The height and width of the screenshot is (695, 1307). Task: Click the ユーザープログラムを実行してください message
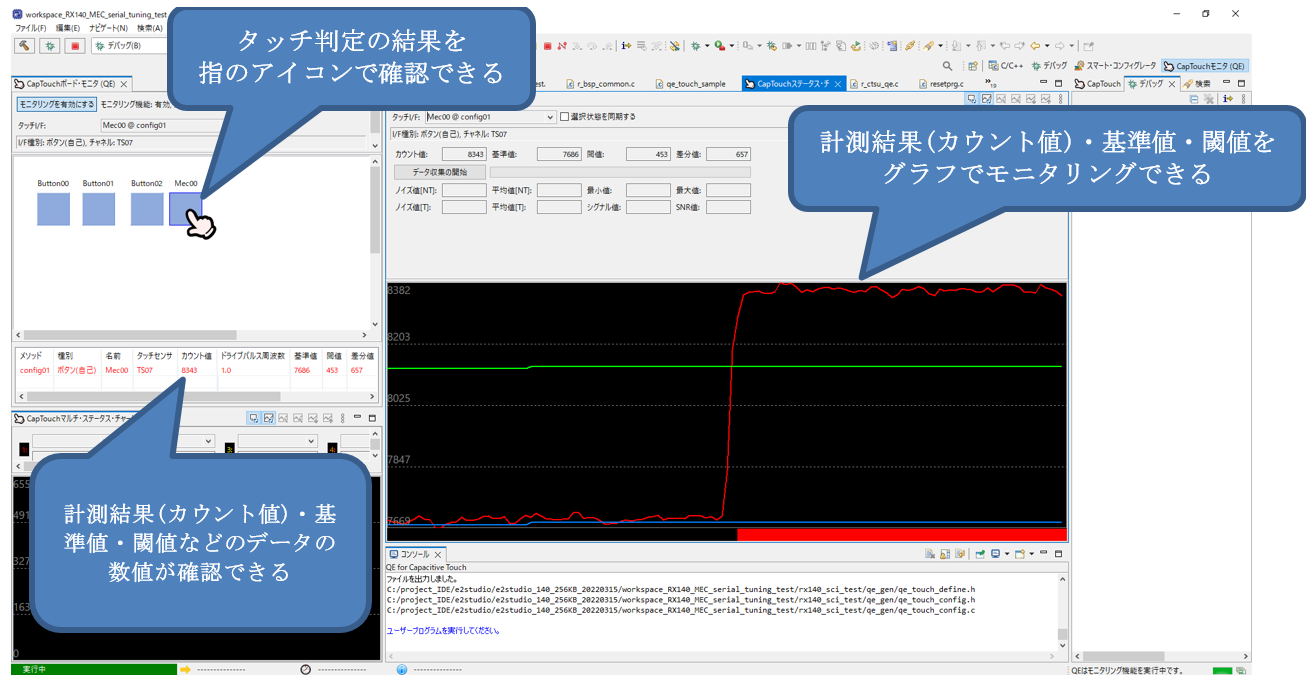443,631
